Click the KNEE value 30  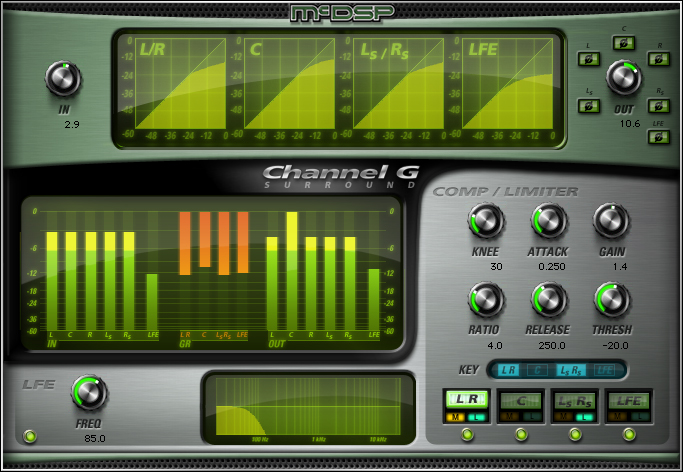tap(496, 266)
